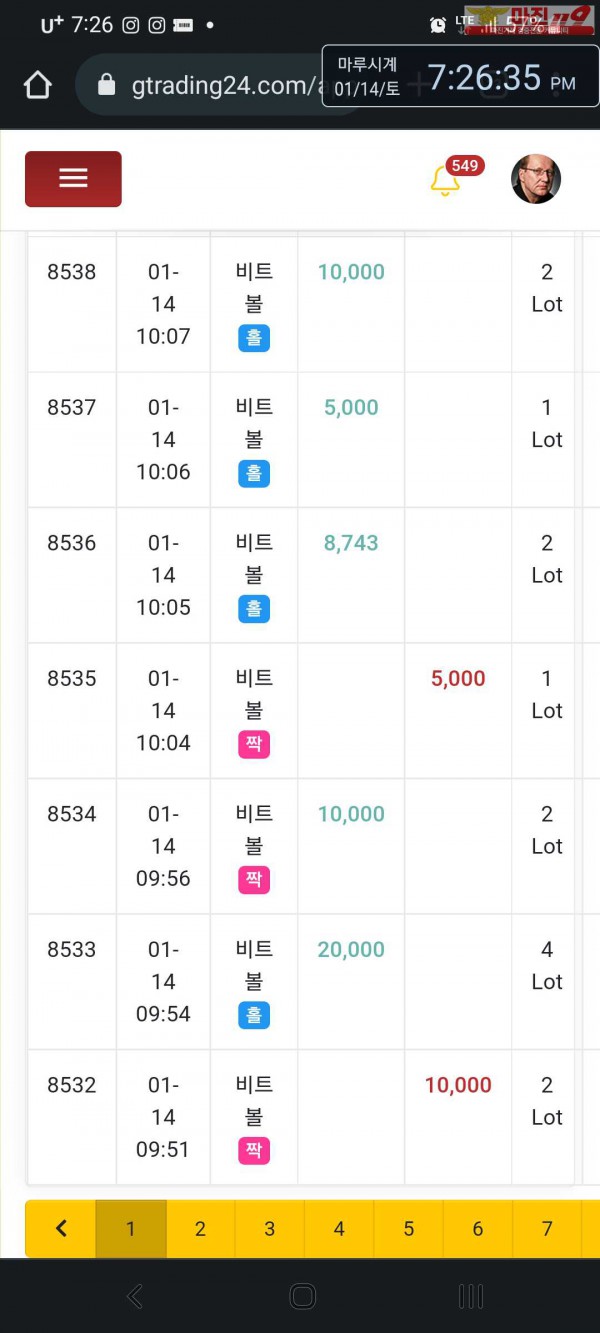This screenshot has width=600, height=1333.
Task: Select current page 1 in pagination
Action: pos(130,1229)
